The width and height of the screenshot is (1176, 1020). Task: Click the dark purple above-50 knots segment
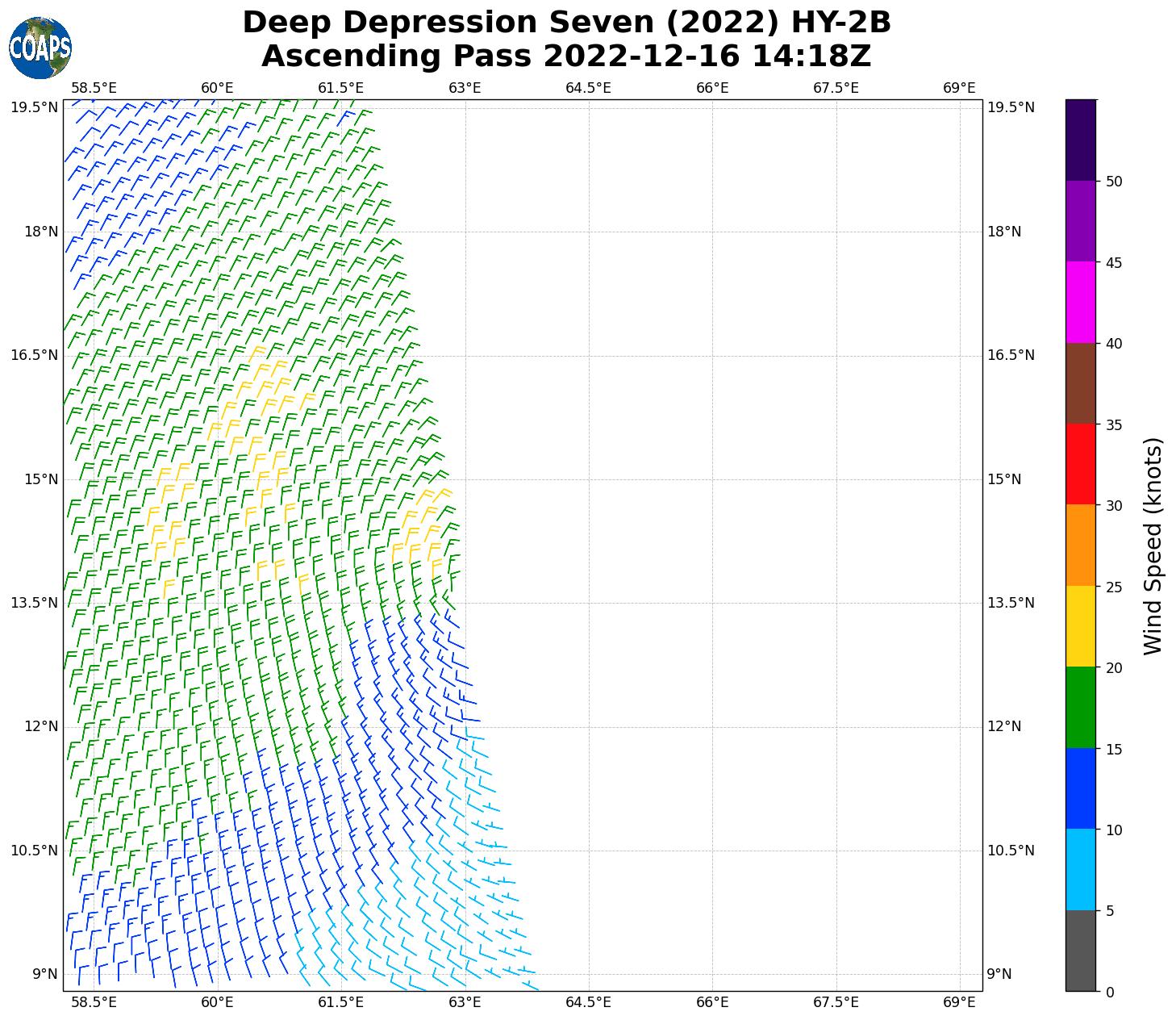1080,140
